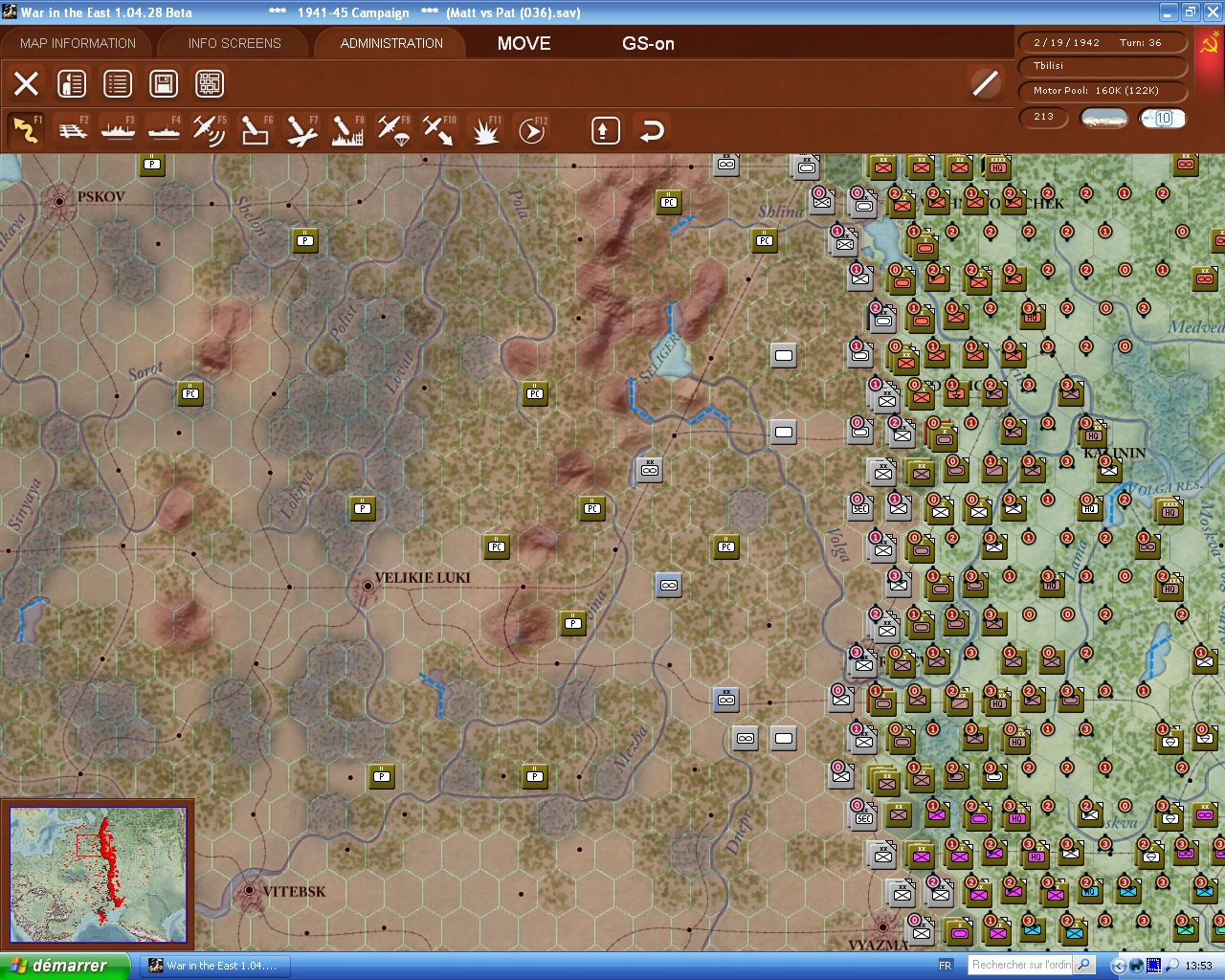Click the PSKOV city label
This screenshot has height=980, width=1225.
(x=101, y=197)
